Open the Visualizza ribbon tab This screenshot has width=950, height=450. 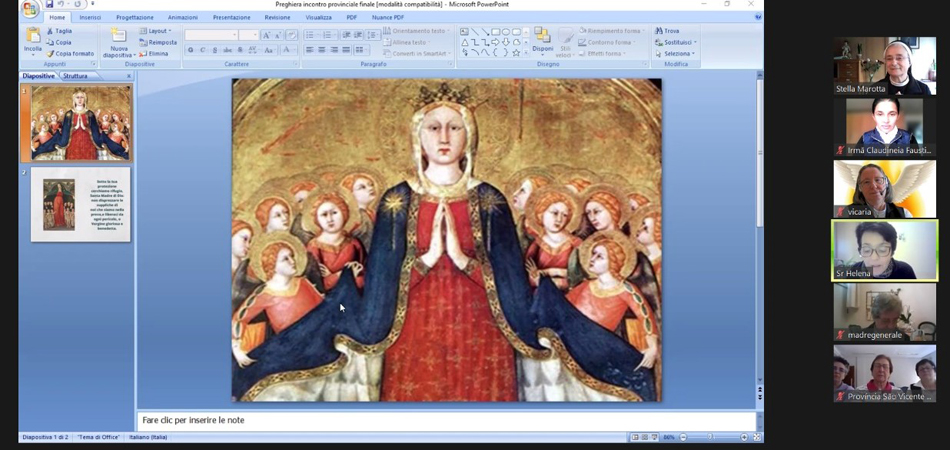pos(318,18)
